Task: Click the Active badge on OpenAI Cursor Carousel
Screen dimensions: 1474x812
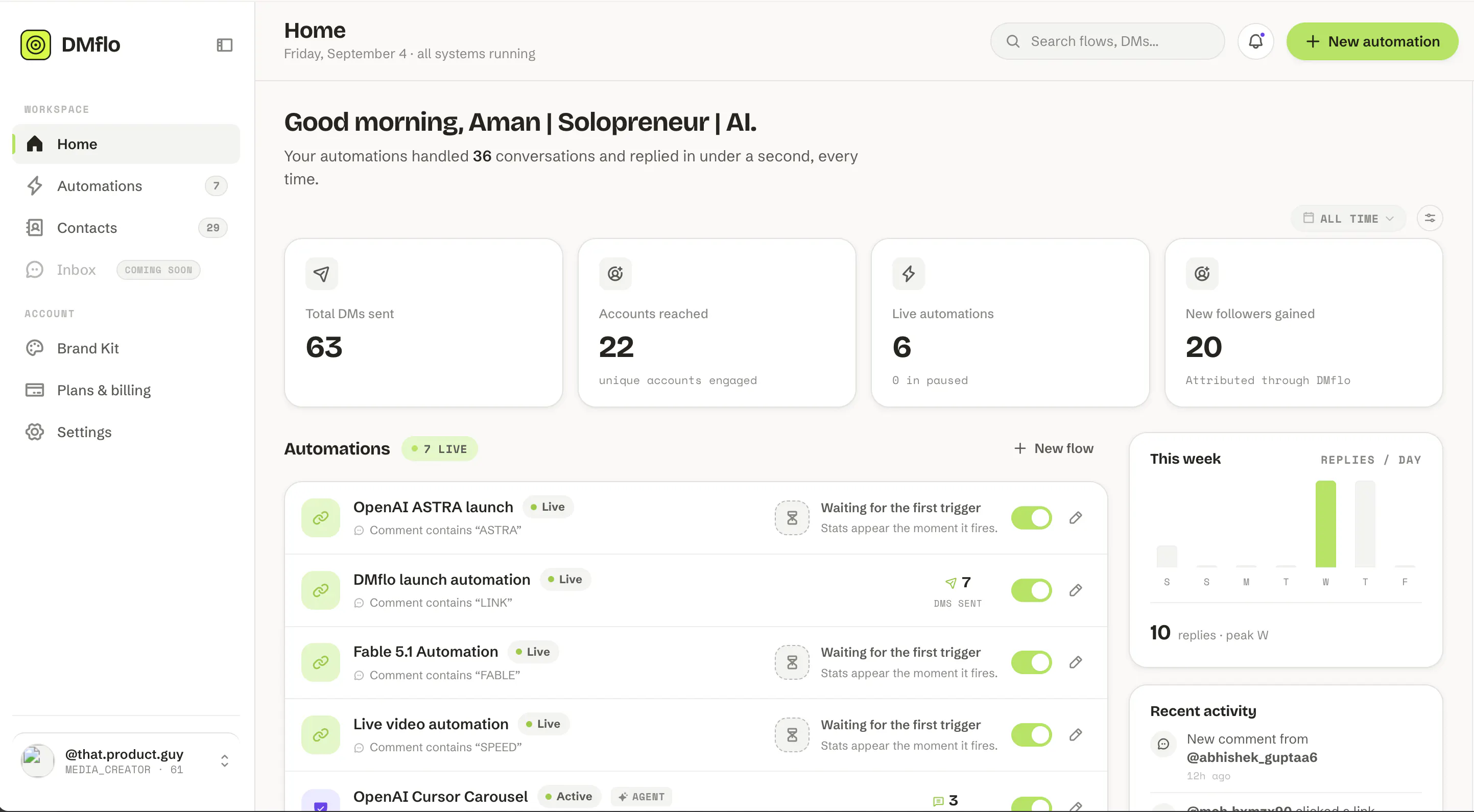Action: click(569, 797)
